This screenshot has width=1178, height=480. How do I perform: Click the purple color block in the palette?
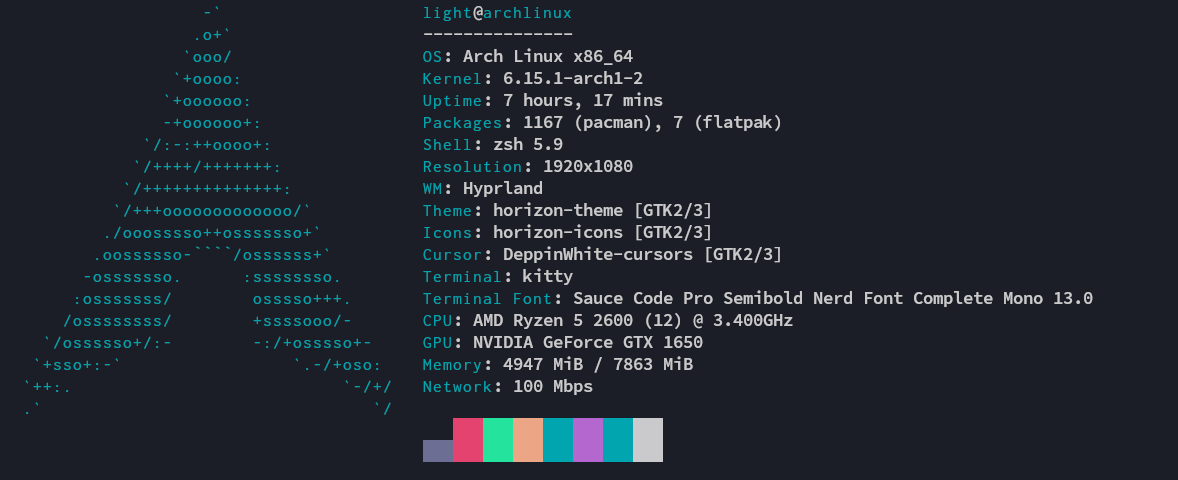[588, 439]
